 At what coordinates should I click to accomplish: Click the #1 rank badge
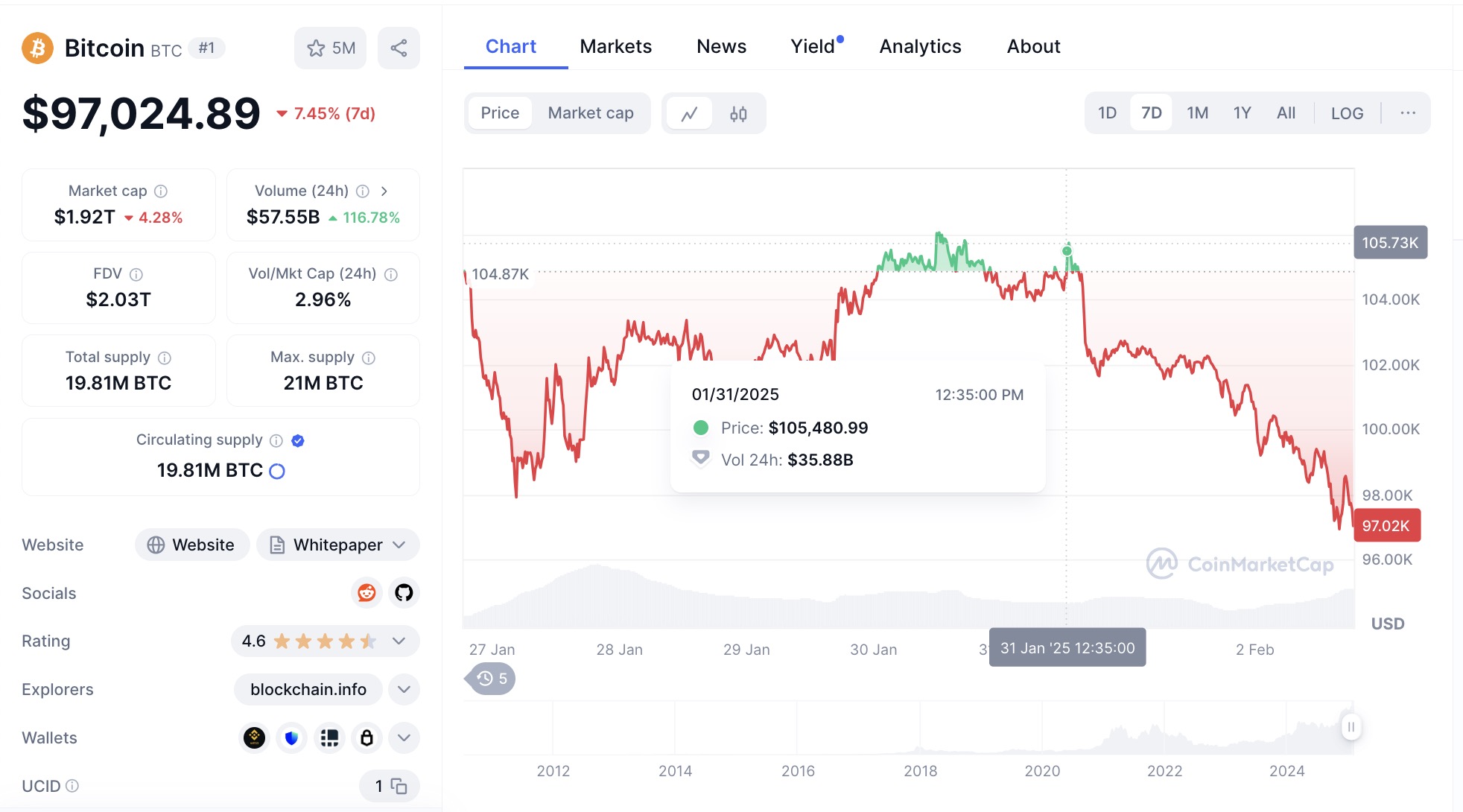point(206,48)
